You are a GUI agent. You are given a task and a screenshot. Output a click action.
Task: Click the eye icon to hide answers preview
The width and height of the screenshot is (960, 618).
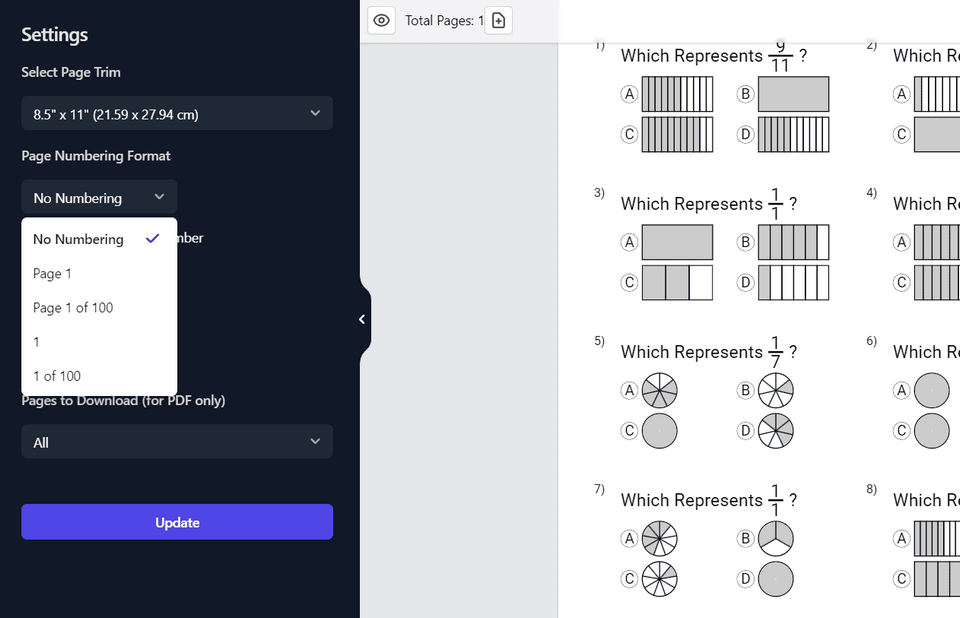(381, 20)
